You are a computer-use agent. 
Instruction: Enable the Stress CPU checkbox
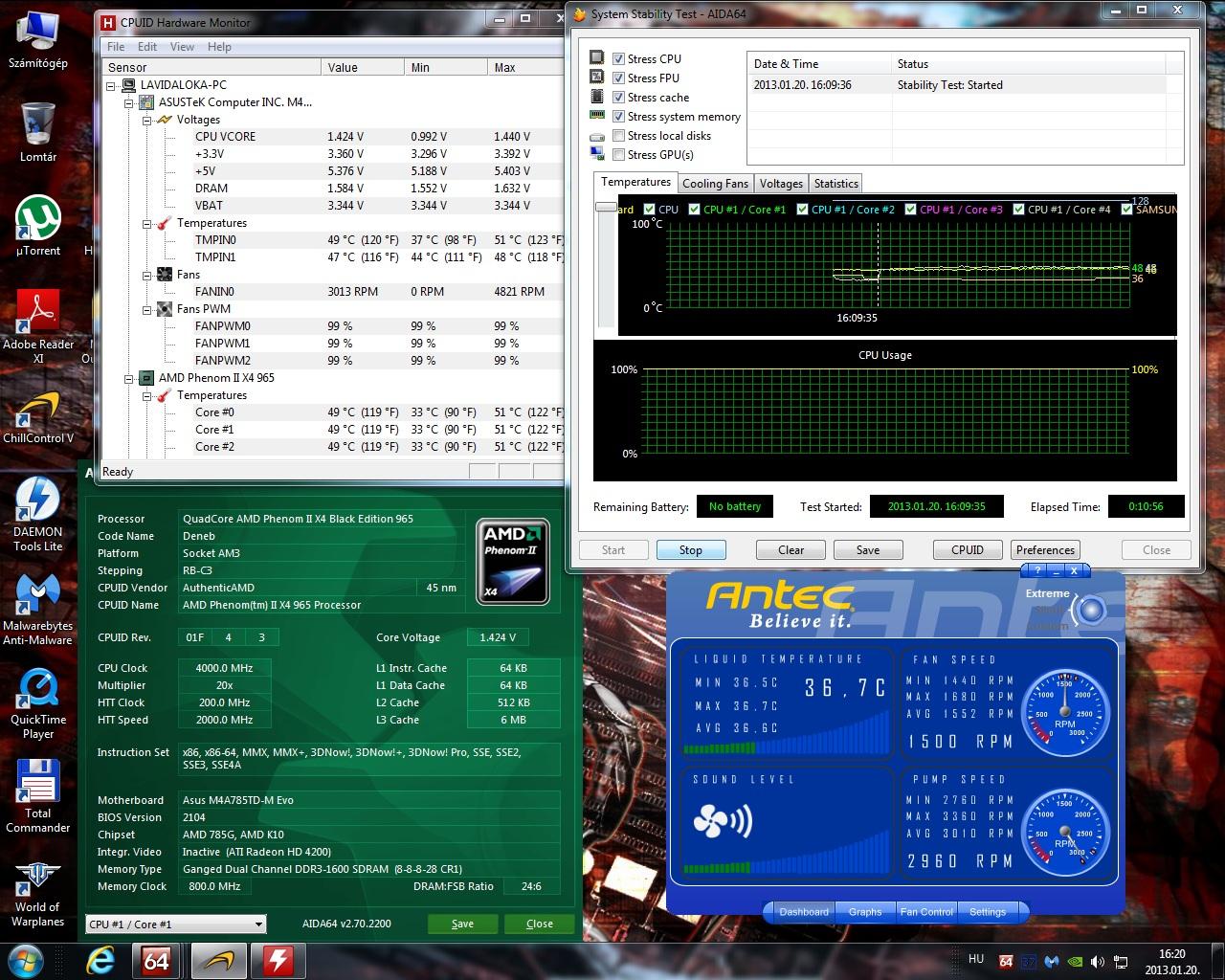pyautogui.click(x=619, y=59)
